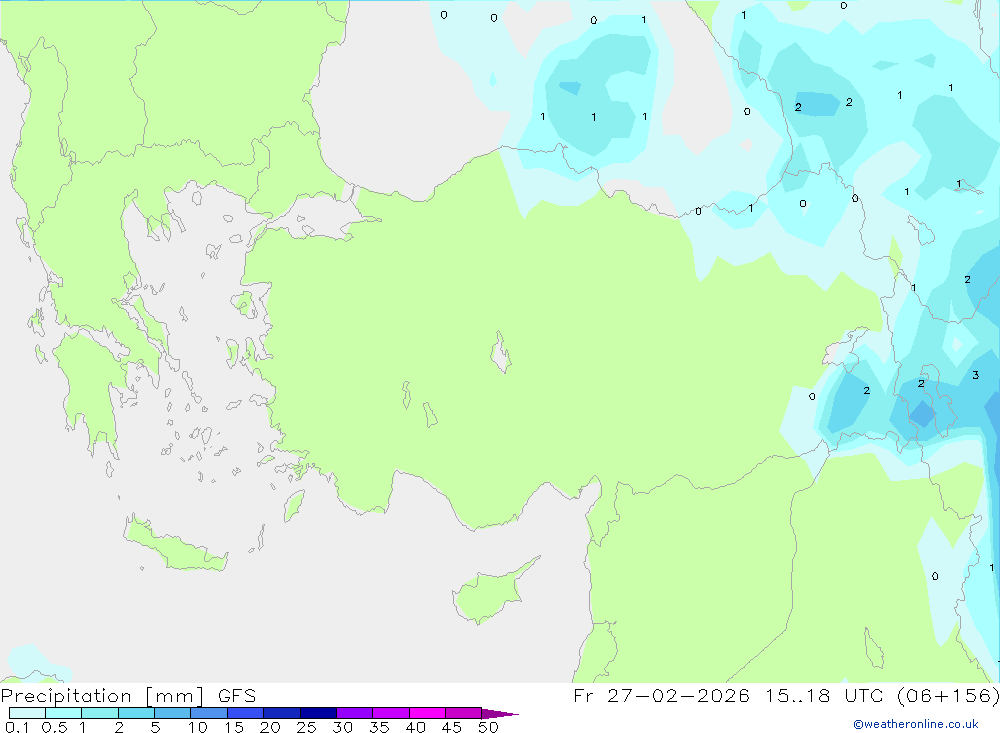Click the legend value '0.1'

[17, 727]
